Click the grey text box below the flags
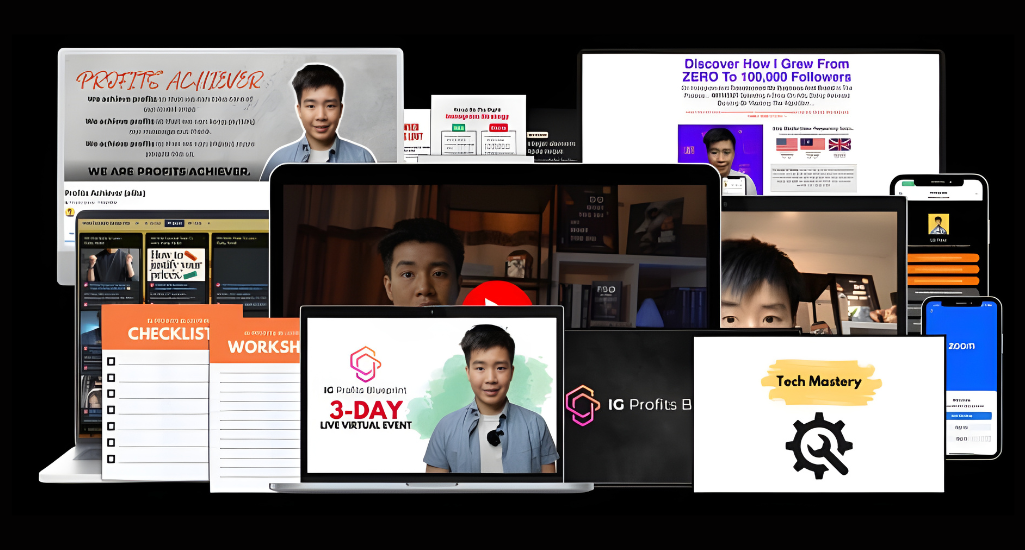The width and height of the screenshot is (1025, 550). (x=813, y=177)
